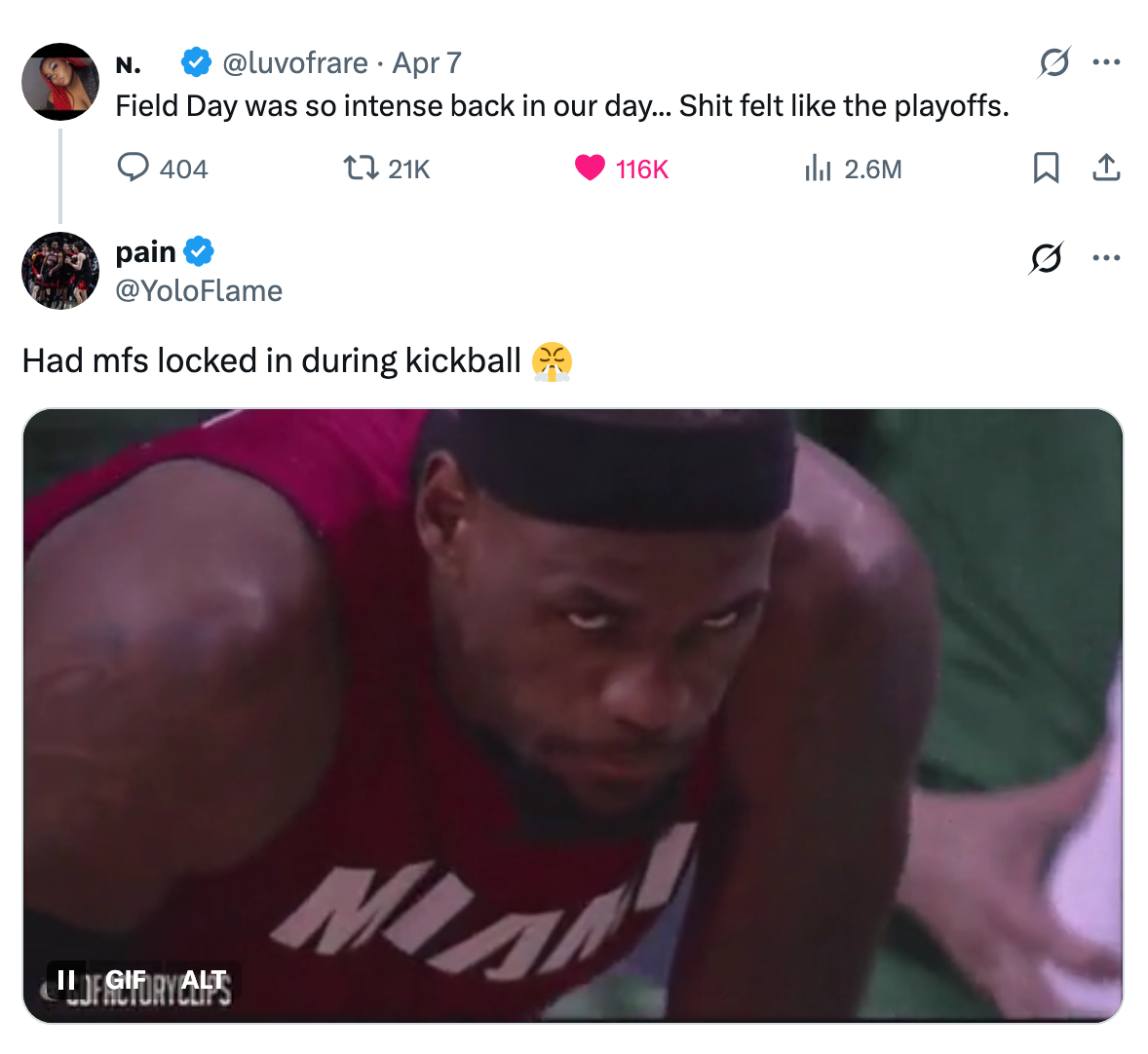Click the verified badge next to @luvofrare
The width and height of the screenshot is (1148, 1054).
[196, 61]
